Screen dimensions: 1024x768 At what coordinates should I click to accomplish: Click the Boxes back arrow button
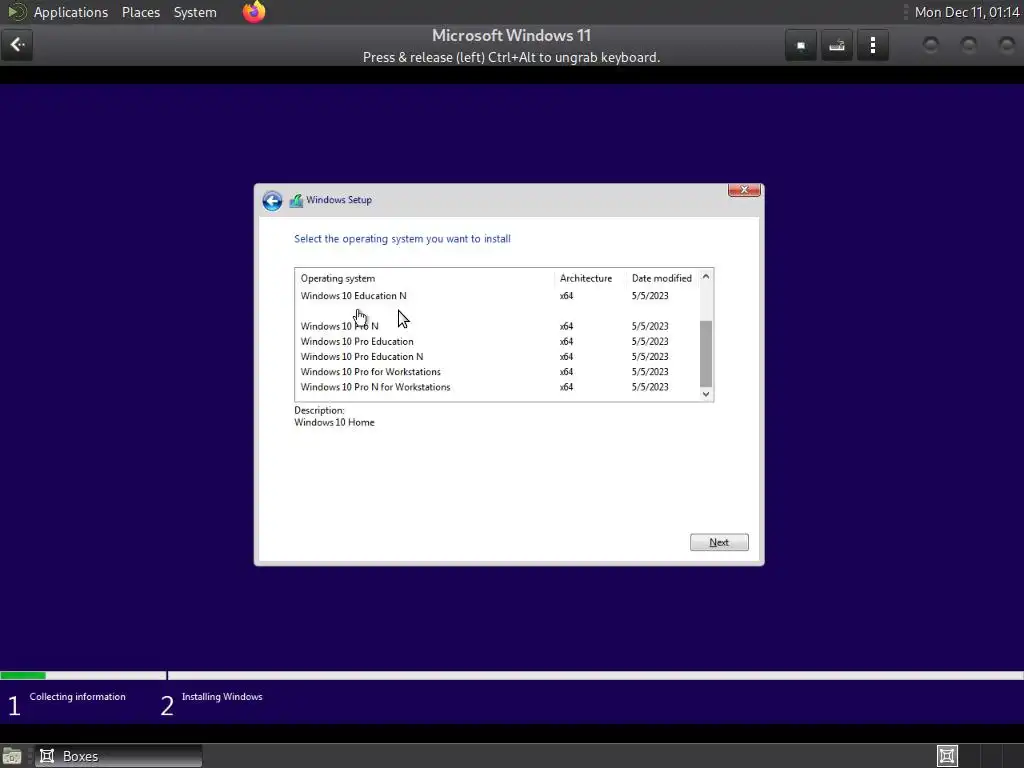click(17, 45)
